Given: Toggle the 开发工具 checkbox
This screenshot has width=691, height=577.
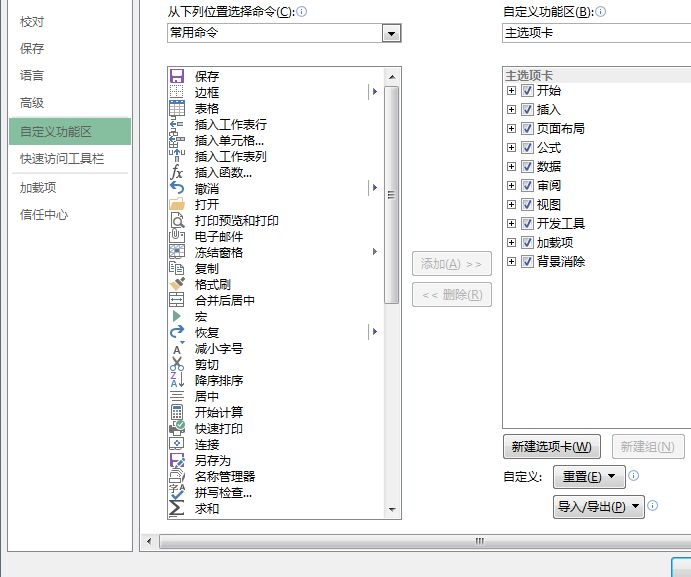Looking at the screenshot, I should (x=527, y=224).
